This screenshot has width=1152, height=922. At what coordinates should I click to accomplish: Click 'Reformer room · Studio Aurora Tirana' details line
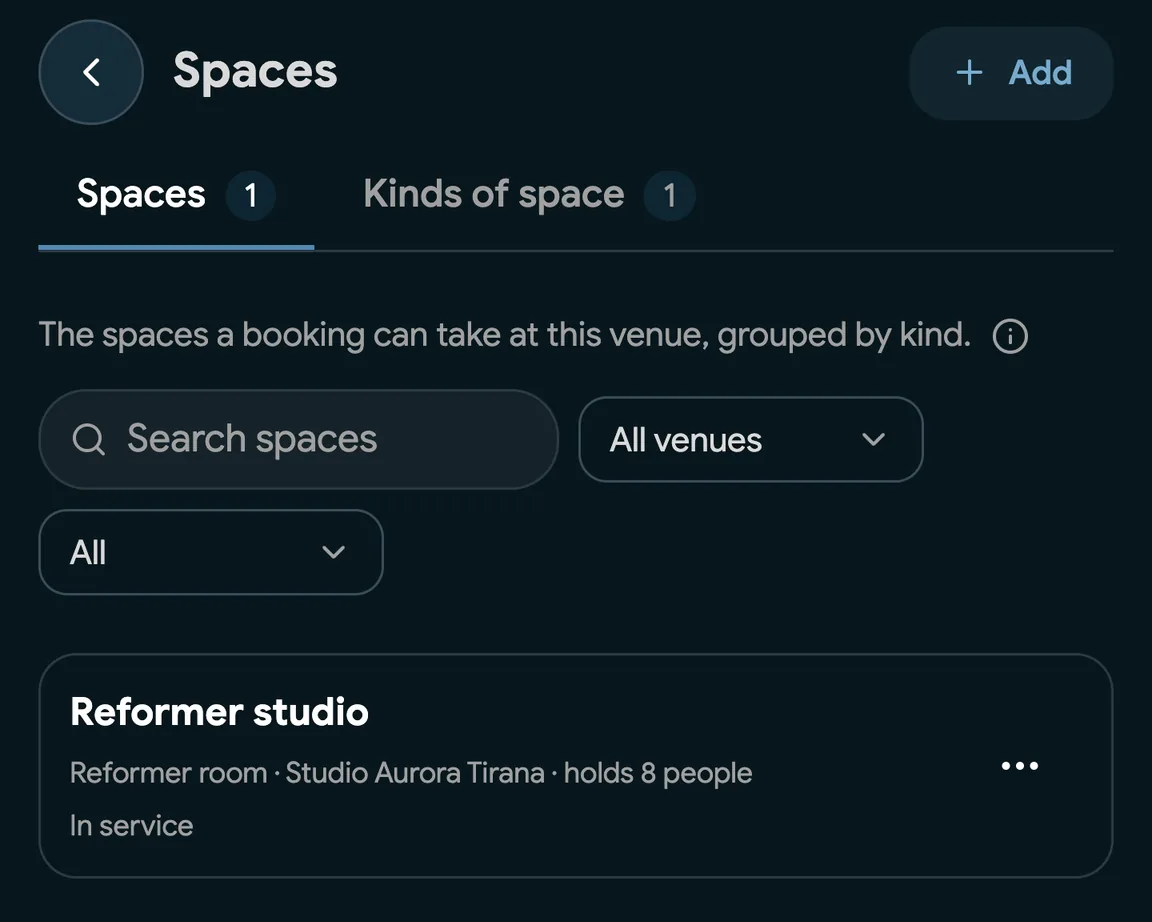pos(411,773)
